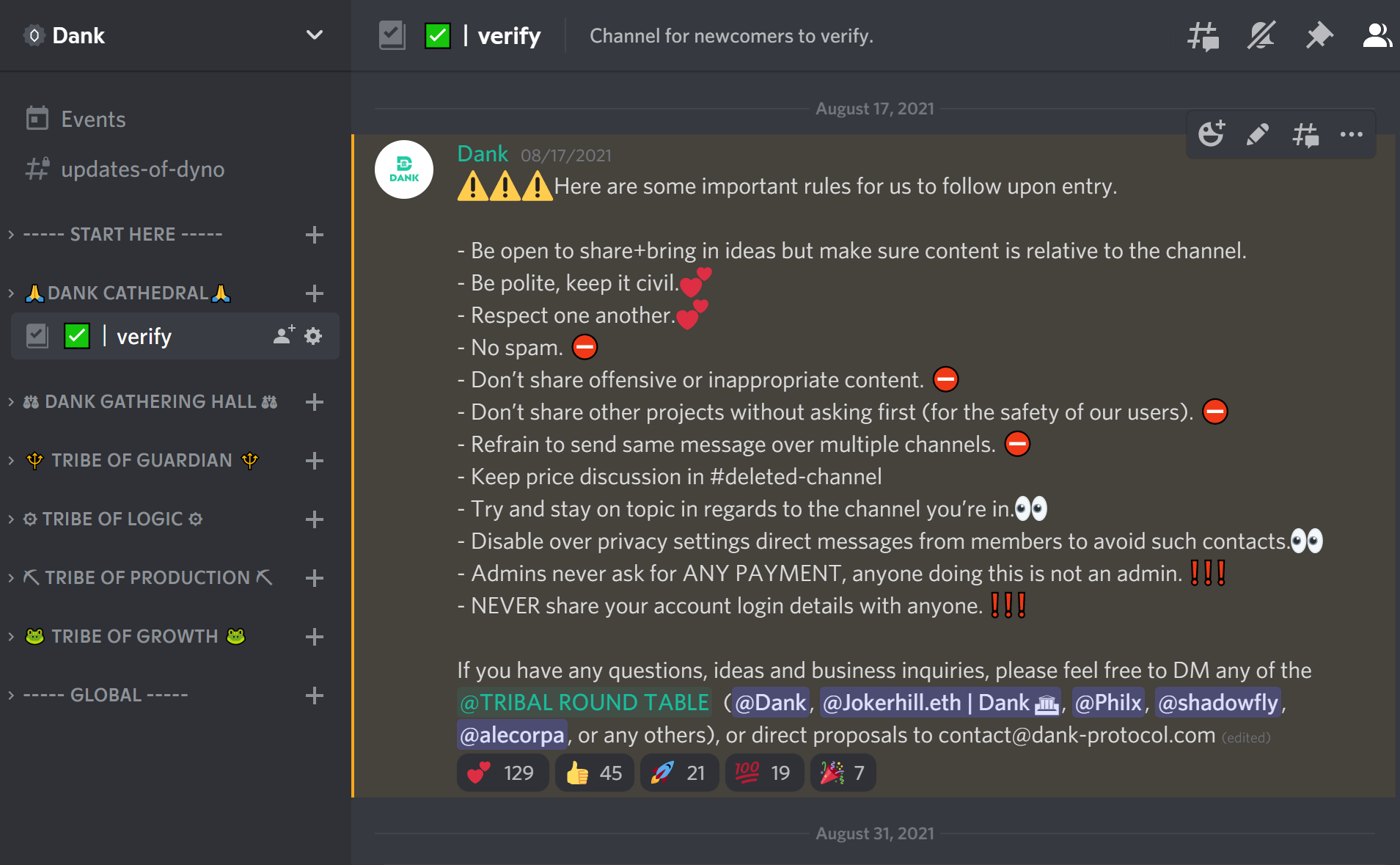Open more message options ellipsis
The image size is (1400, 865).
pos(1351,134)
